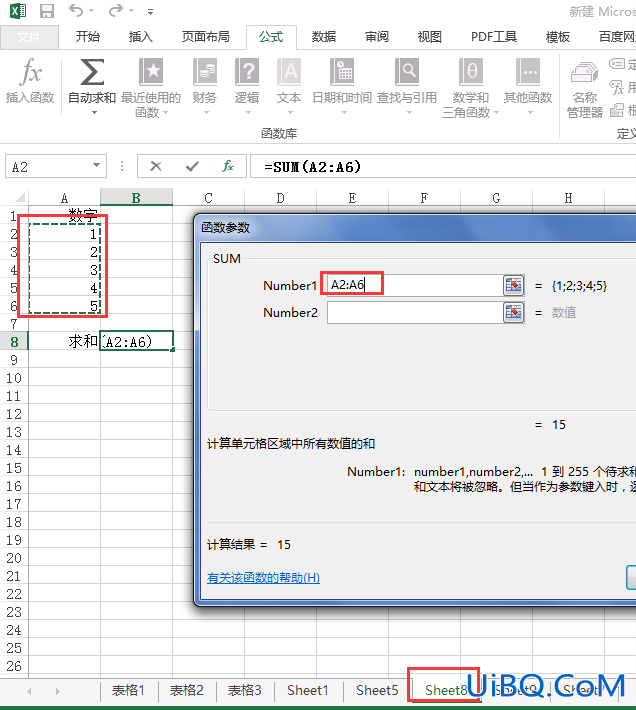Open Lookup & Reference functions icon
This screenshot has width=636, height=710.
pos(406,72)
